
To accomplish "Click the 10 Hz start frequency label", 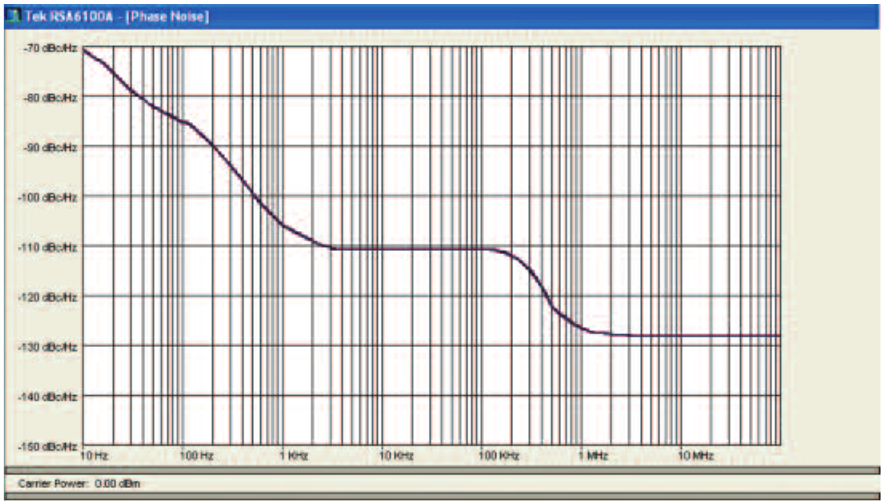I will click(94, 456).
